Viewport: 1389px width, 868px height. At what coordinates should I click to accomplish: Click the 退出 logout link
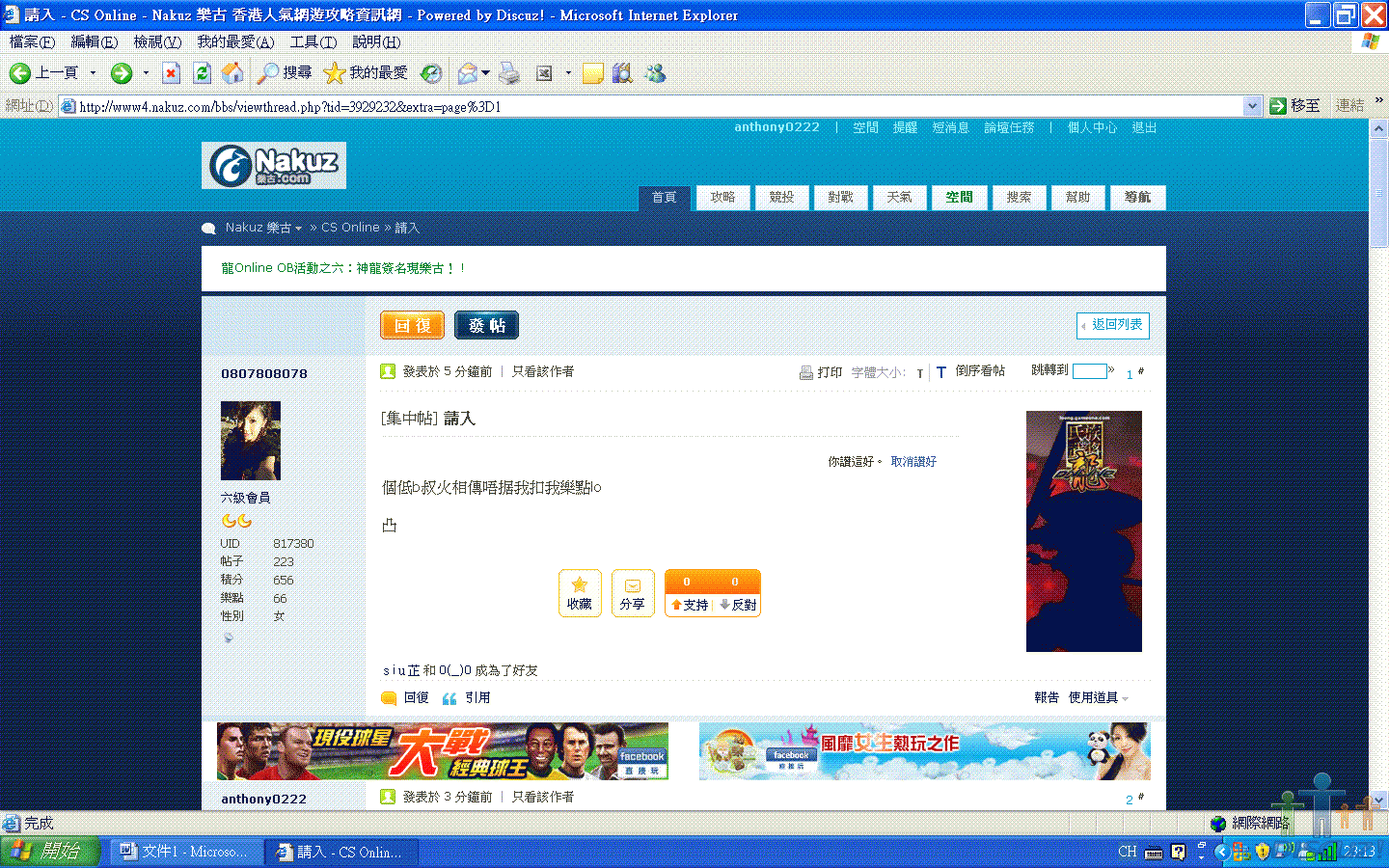pos(1144,127)
